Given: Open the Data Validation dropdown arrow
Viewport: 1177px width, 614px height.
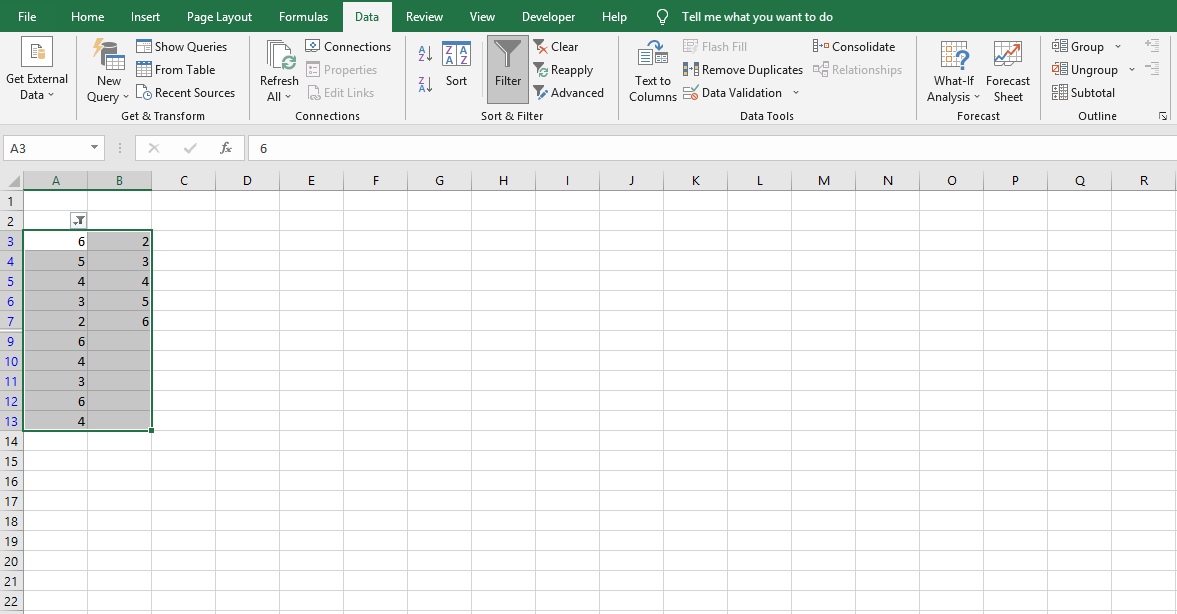Looking at the screenshot, I should [795, 92].
